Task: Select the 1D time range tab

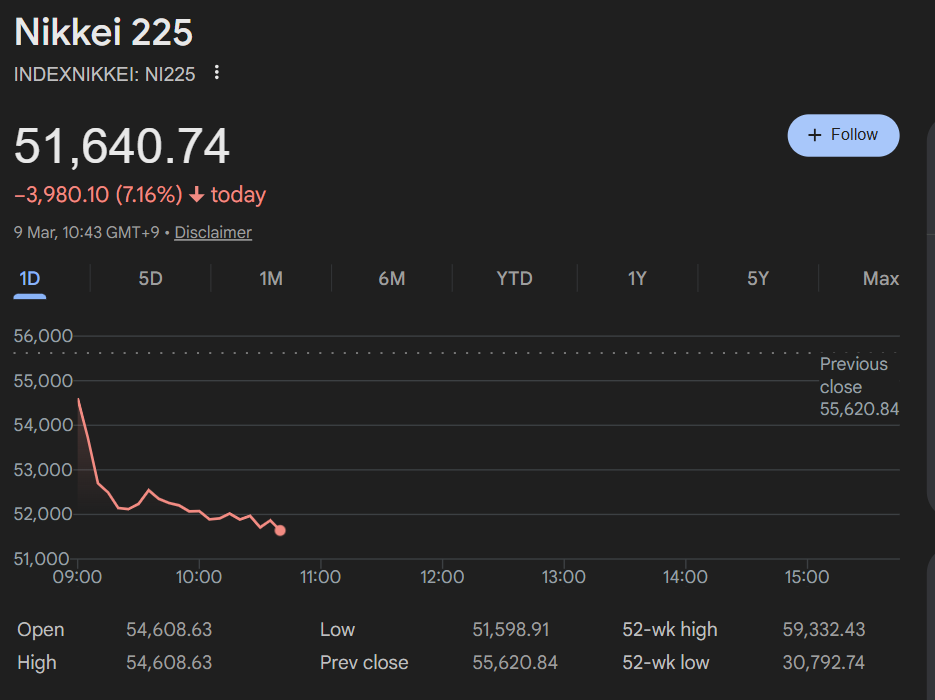Action: click(x=30, y=279)
